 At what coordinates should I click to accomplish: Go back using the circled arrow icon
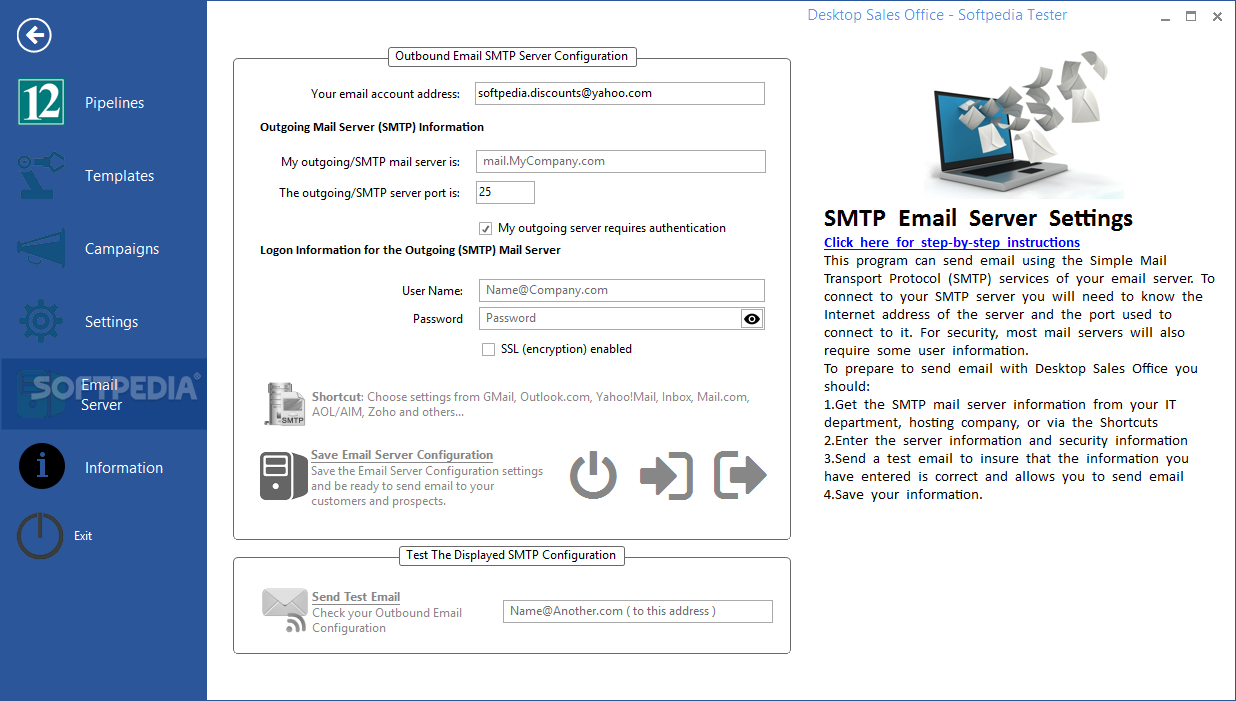tap(34, 36)
